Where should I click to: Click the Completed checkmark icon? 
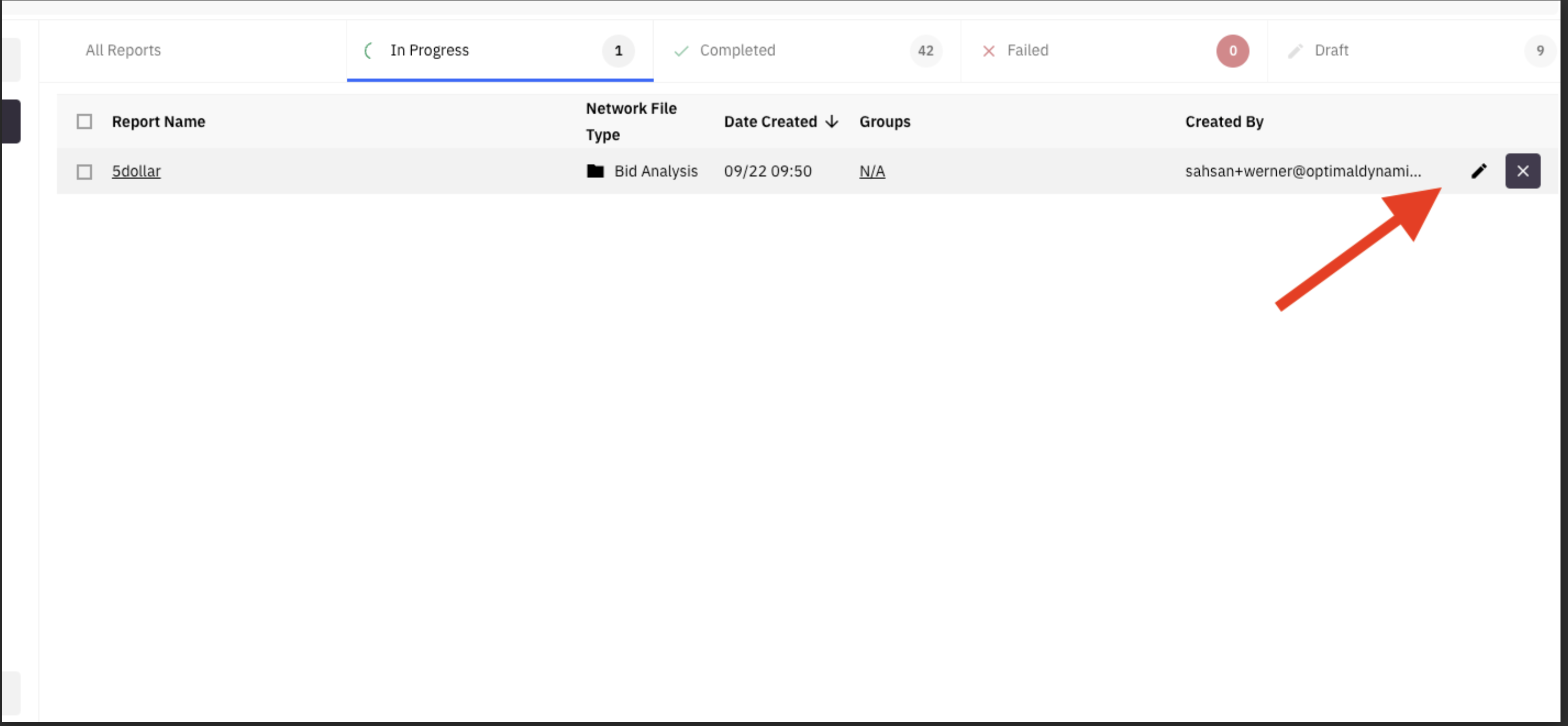[x=681, y=50]
